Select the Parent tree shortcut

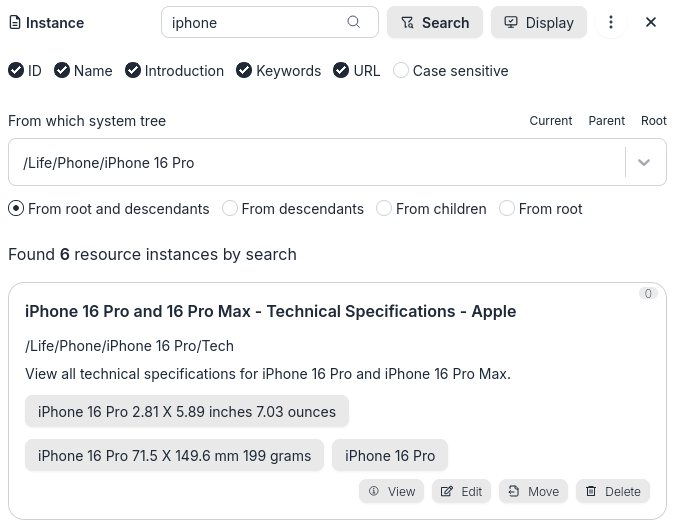pos(606,120)
